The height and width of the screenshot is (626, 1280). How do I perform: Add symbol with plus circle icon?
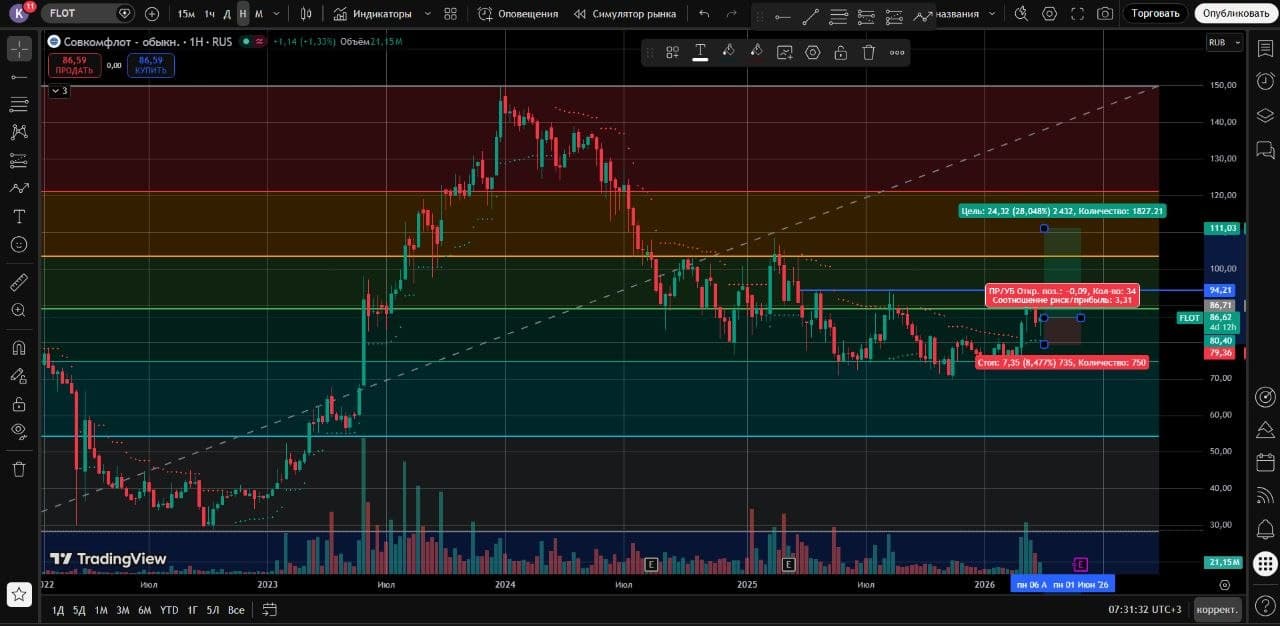coord(152,14)
